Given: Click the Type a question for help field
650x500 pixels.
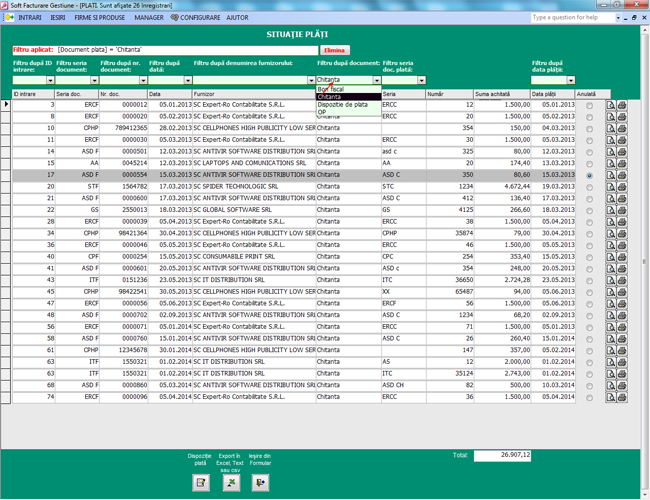Looking at the screenshot, I should point(572,17).
